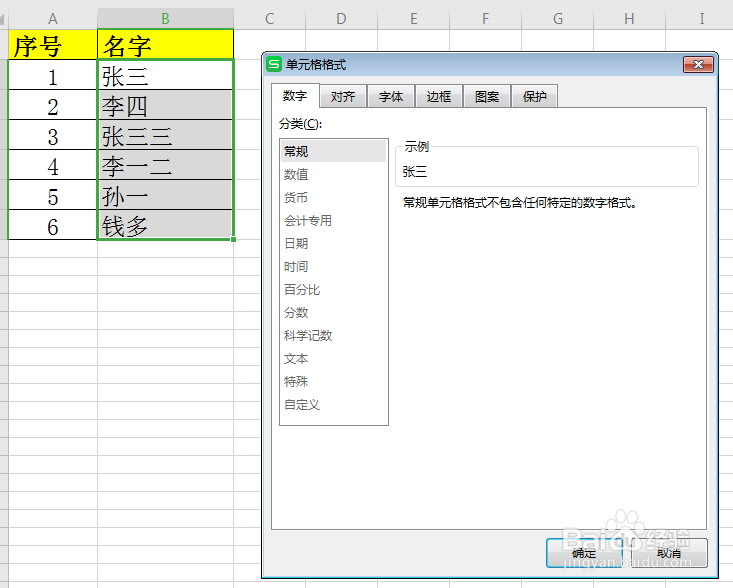This screenshot has height=588, width=733.
Task: Select 百分比 in the category list
Action: coord(334,289)
